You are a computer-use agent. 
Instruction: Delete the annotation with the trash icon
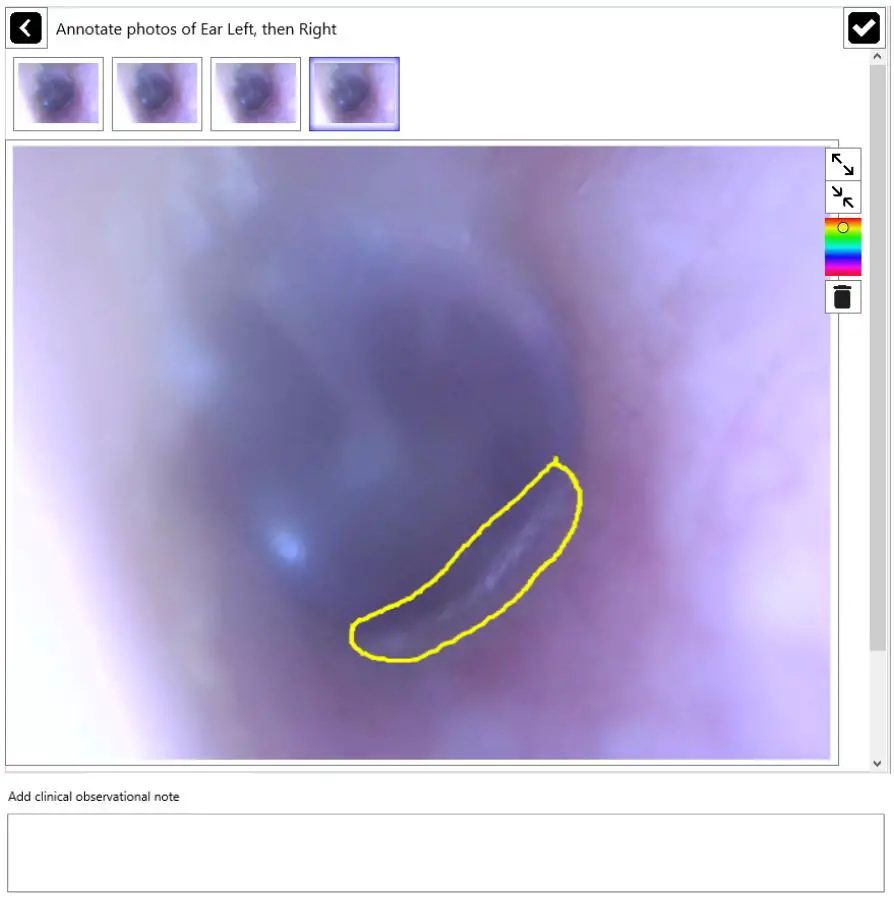843,297
